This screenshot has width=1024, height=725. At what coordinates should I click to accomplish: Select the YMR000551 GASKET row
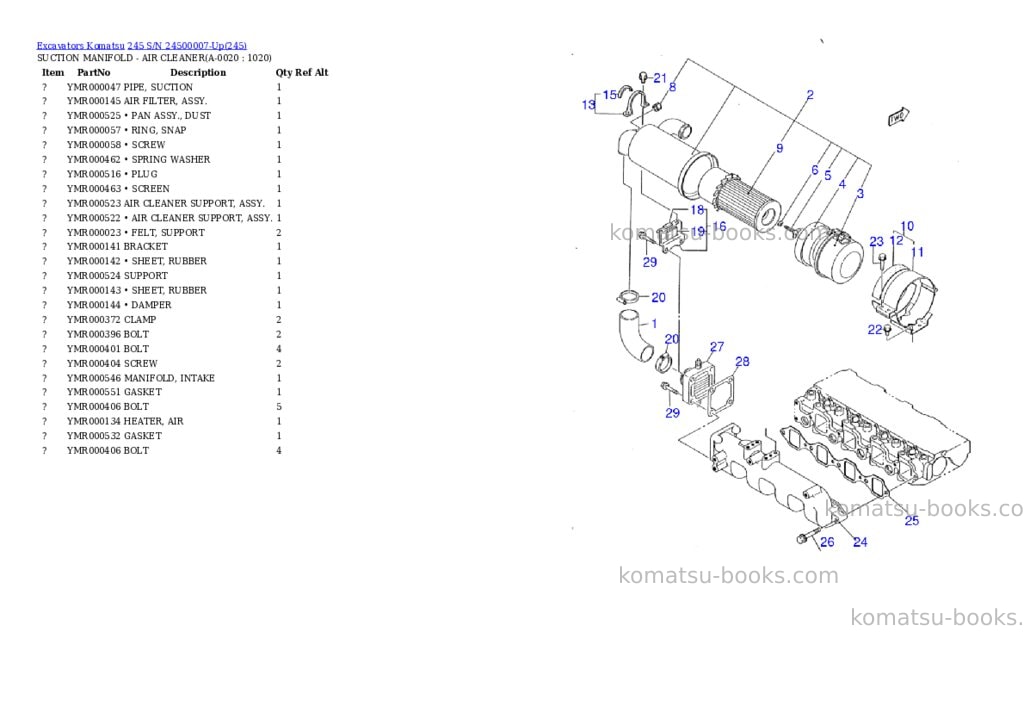click(162, 392)
